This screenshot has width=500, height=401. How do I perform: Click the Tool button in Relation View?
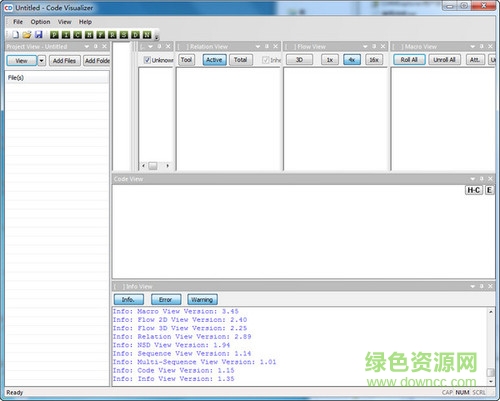click(x=186, y=60)
